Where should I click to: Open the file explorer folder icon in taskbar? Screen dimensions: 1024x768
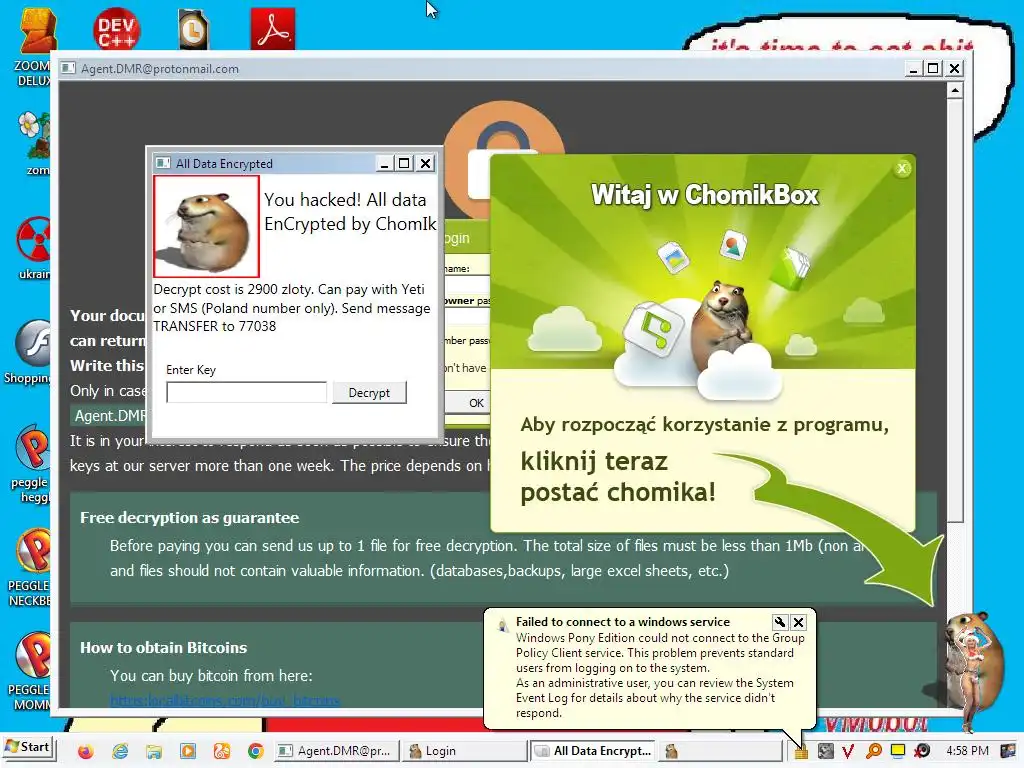pyautogui.click(x=154, y=751)
